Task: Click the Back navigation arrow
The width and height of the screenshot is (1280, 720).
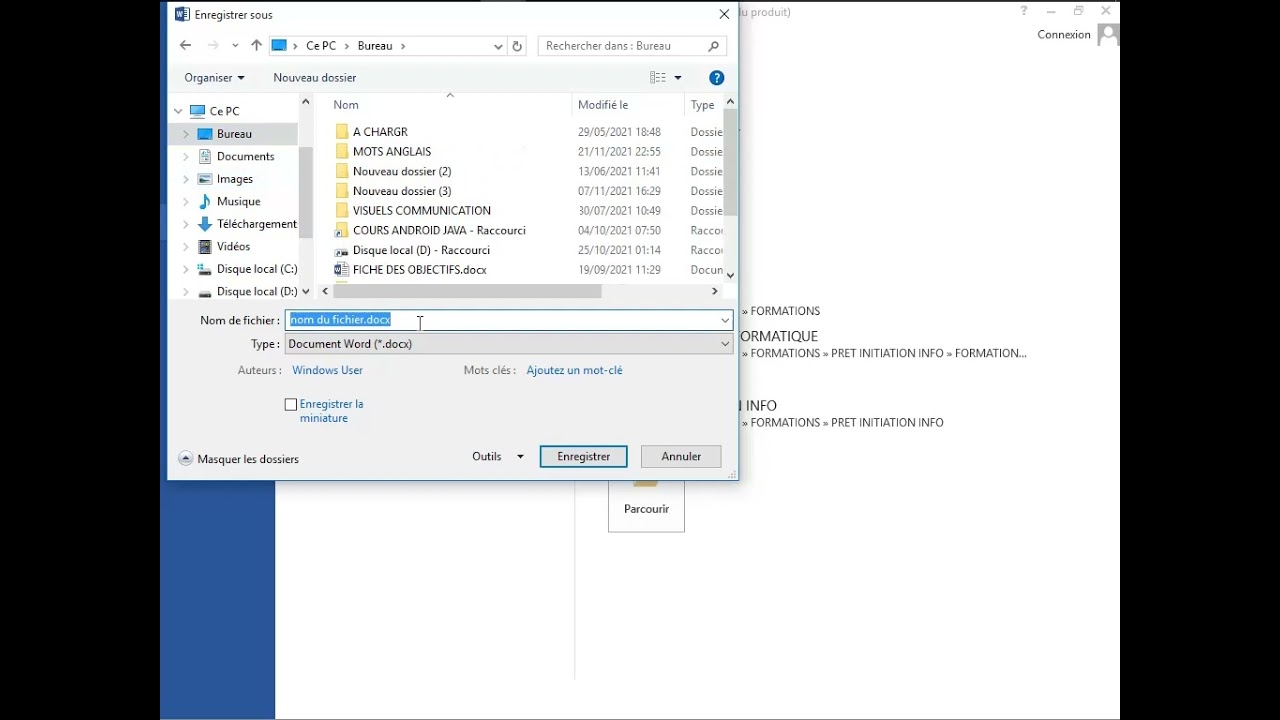Action: (x=185, y=46)
